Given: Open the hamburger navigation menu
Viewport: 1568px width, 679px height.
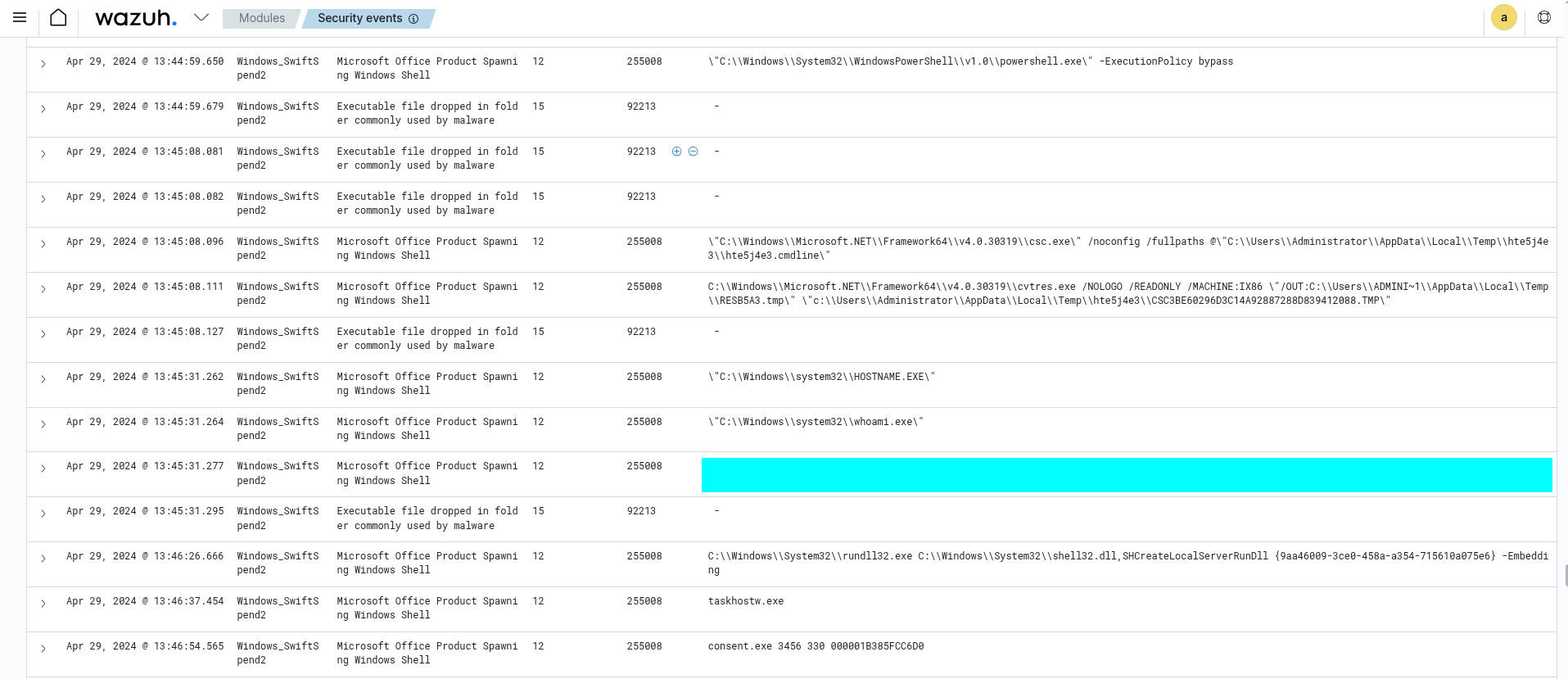Looking at the screenshot, I should (x=20, y=17).
